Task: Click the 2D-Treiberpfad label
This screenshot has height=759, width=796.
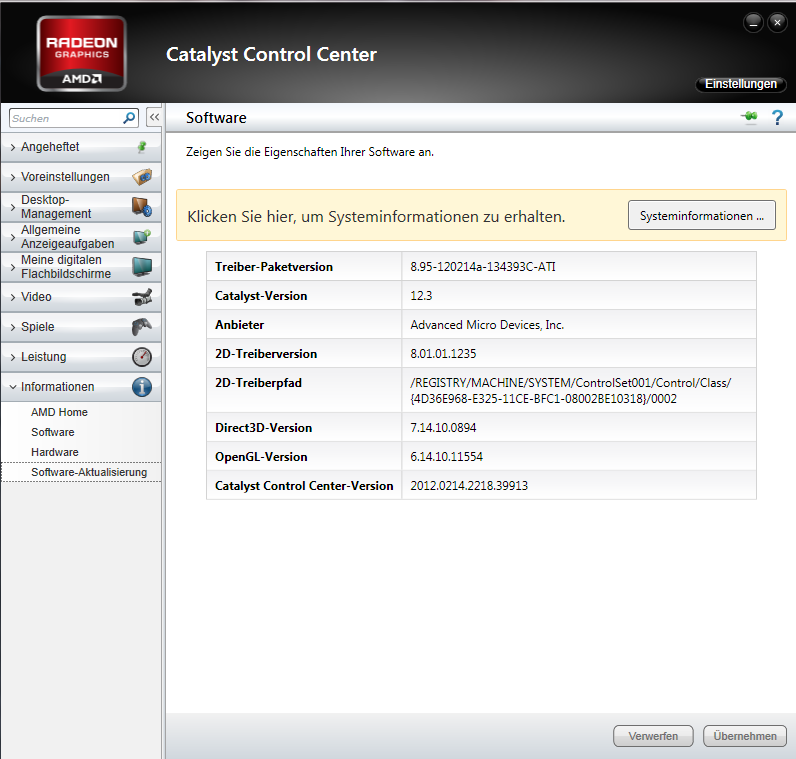Action: point(258,382)
